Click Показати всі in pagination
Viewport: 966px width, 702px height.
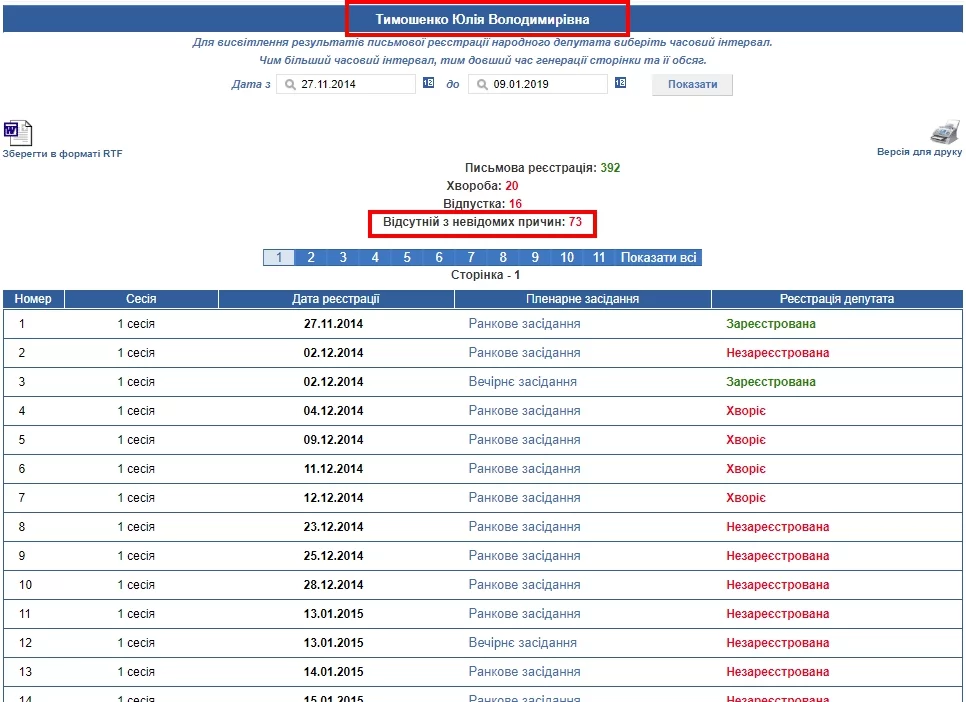click(659, 258)
